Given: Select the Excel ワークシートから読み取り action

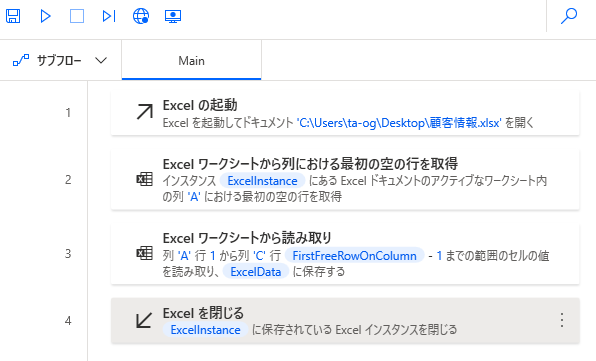Looking at the screenshot, I should click(x=345, y=254).
